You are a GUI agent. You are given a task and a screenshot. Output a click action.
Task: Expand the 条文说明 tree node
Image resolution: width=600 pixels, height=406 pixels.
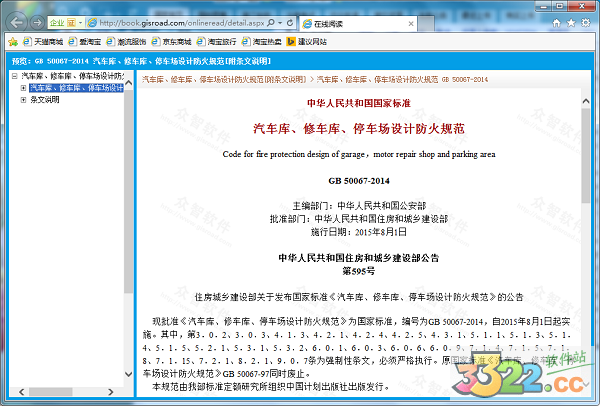[x=23, y=100]
